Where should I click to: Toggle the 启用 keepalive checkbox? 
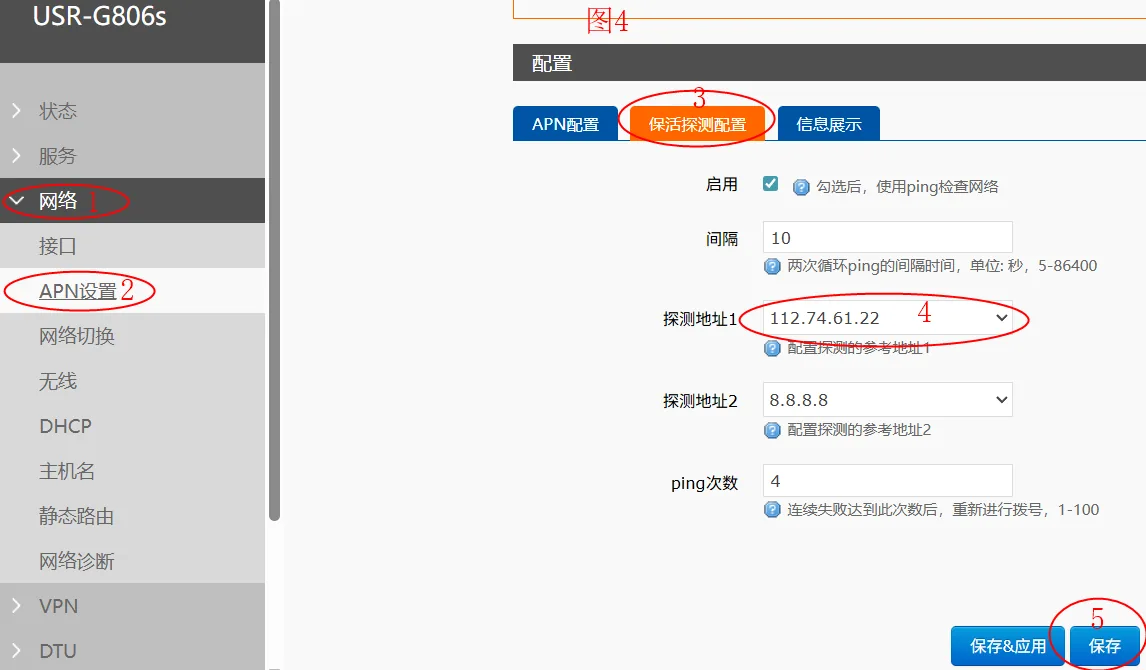(x=770, y=183)
